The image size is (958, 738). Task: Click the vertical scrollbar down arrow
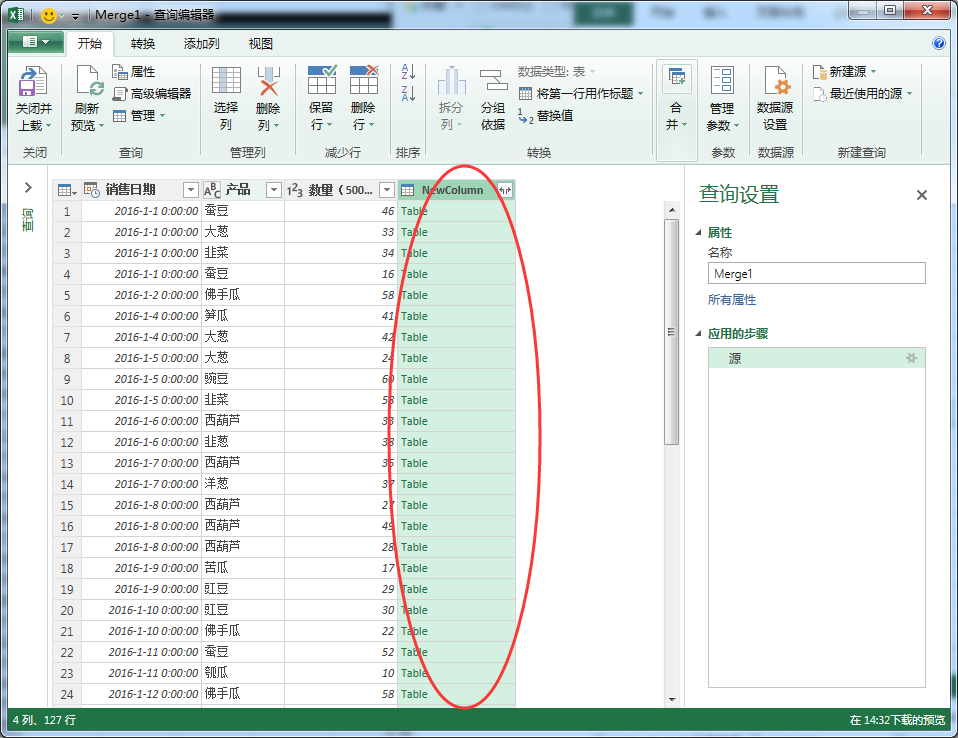tap(671, 699)
